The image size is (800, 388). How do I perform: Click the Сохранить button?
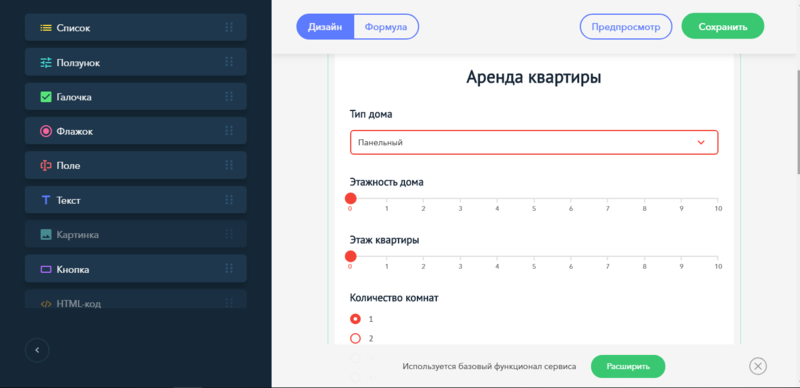[x=723, y=27]
